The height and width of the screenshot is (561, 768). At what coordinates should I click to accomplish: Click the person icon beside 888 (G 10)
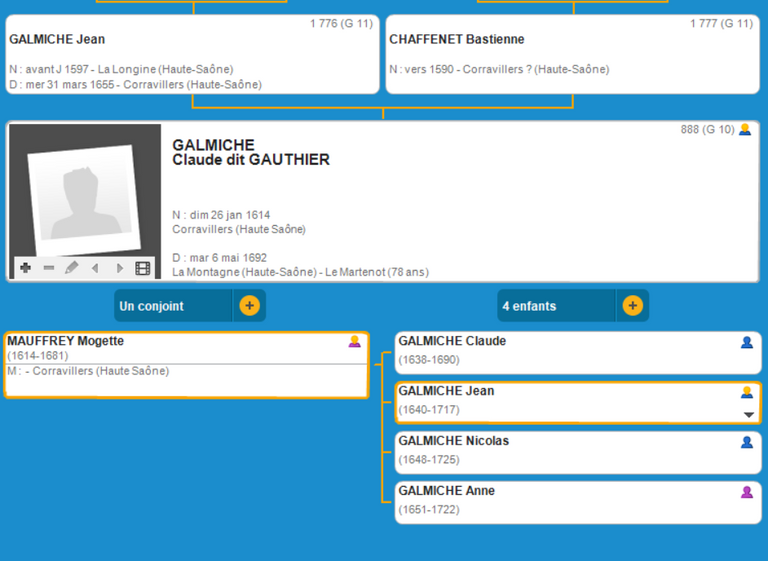745,130
